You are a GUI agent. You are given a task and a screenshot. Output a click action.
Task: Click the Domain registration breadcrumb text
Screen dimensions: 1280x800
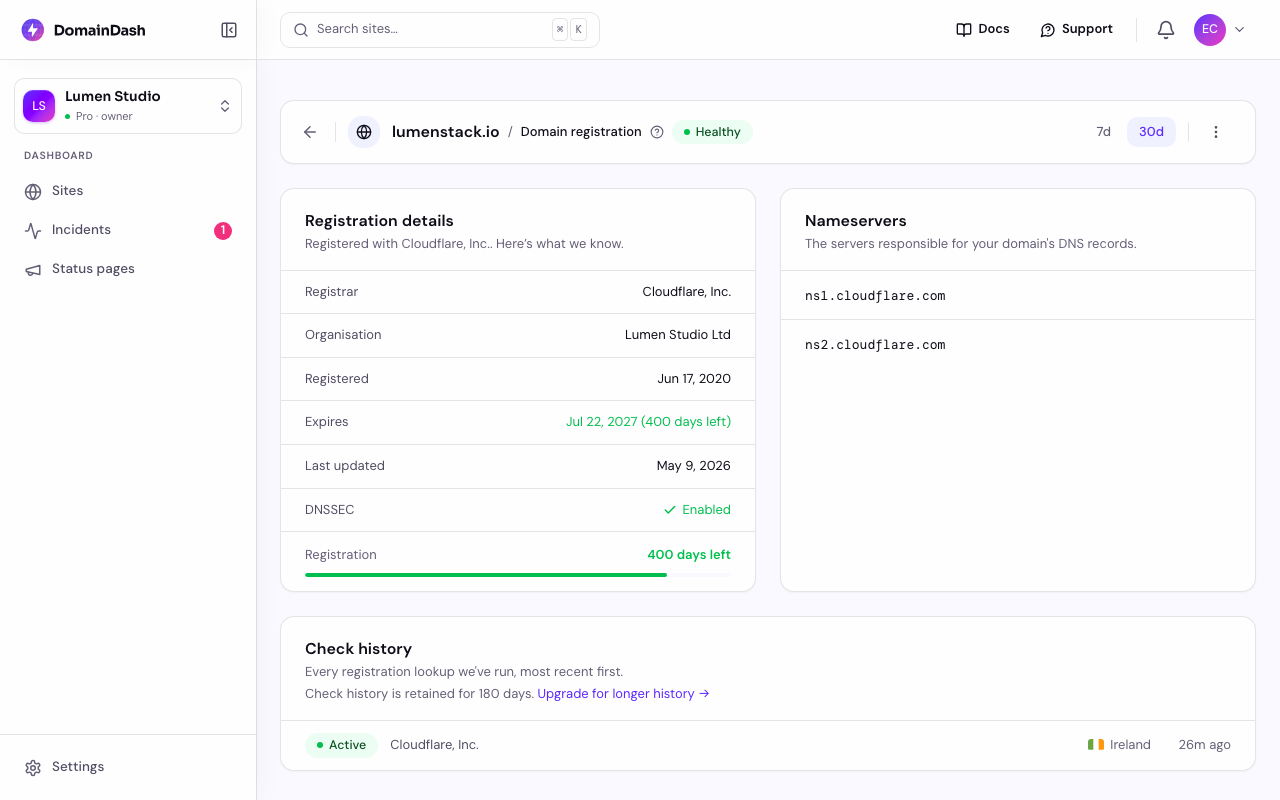pos(581,132)
